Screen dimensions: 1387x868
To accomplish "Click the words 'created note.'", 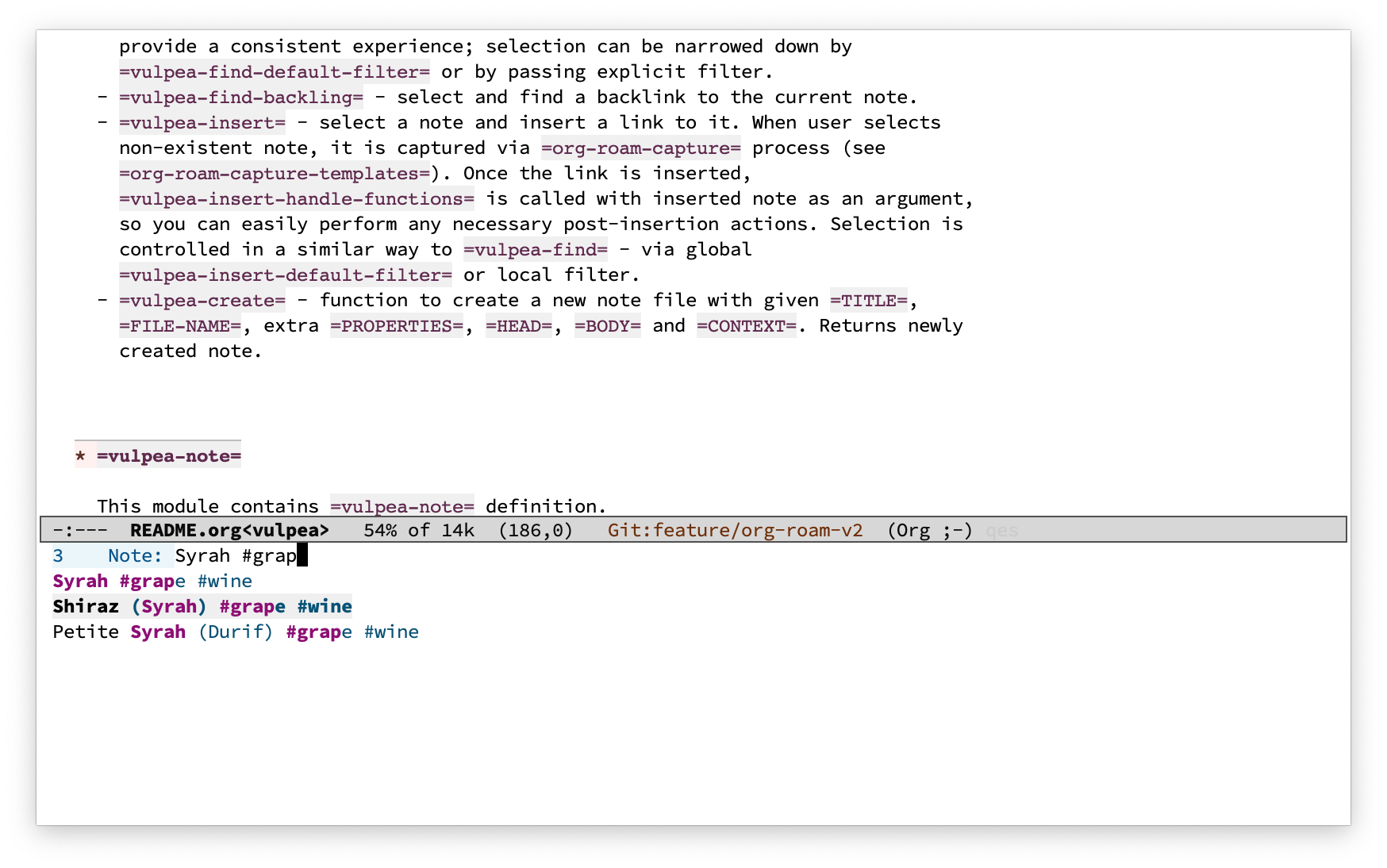I will (190, 351).
